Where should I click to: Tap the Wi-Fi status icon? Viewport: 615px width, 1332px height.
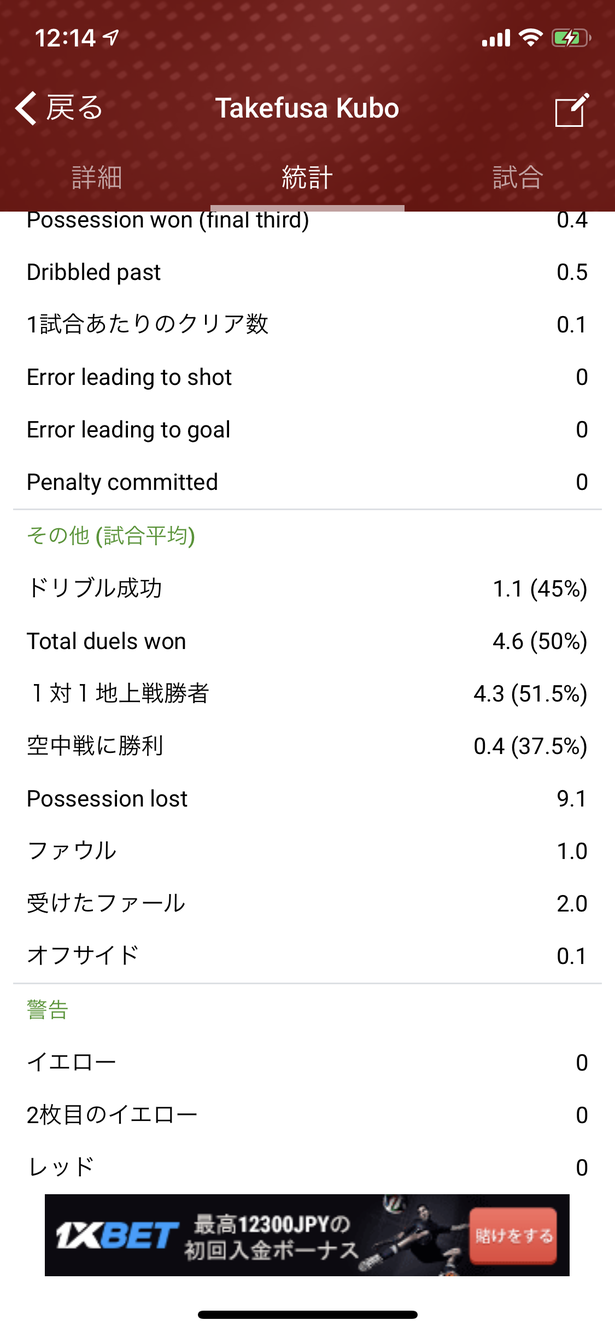tap(530, 39)
